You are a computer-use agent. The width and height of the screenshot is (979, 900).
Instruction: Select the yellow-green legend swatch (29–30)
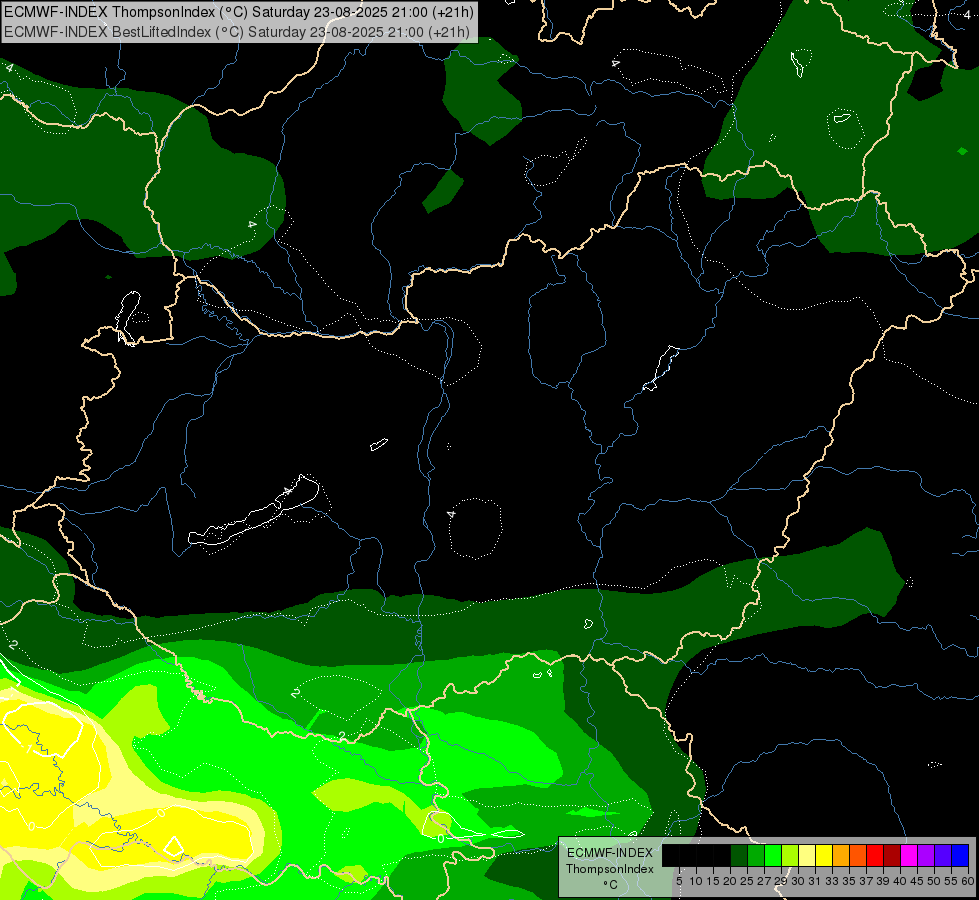pyautogui.click(x=790, y=855)
